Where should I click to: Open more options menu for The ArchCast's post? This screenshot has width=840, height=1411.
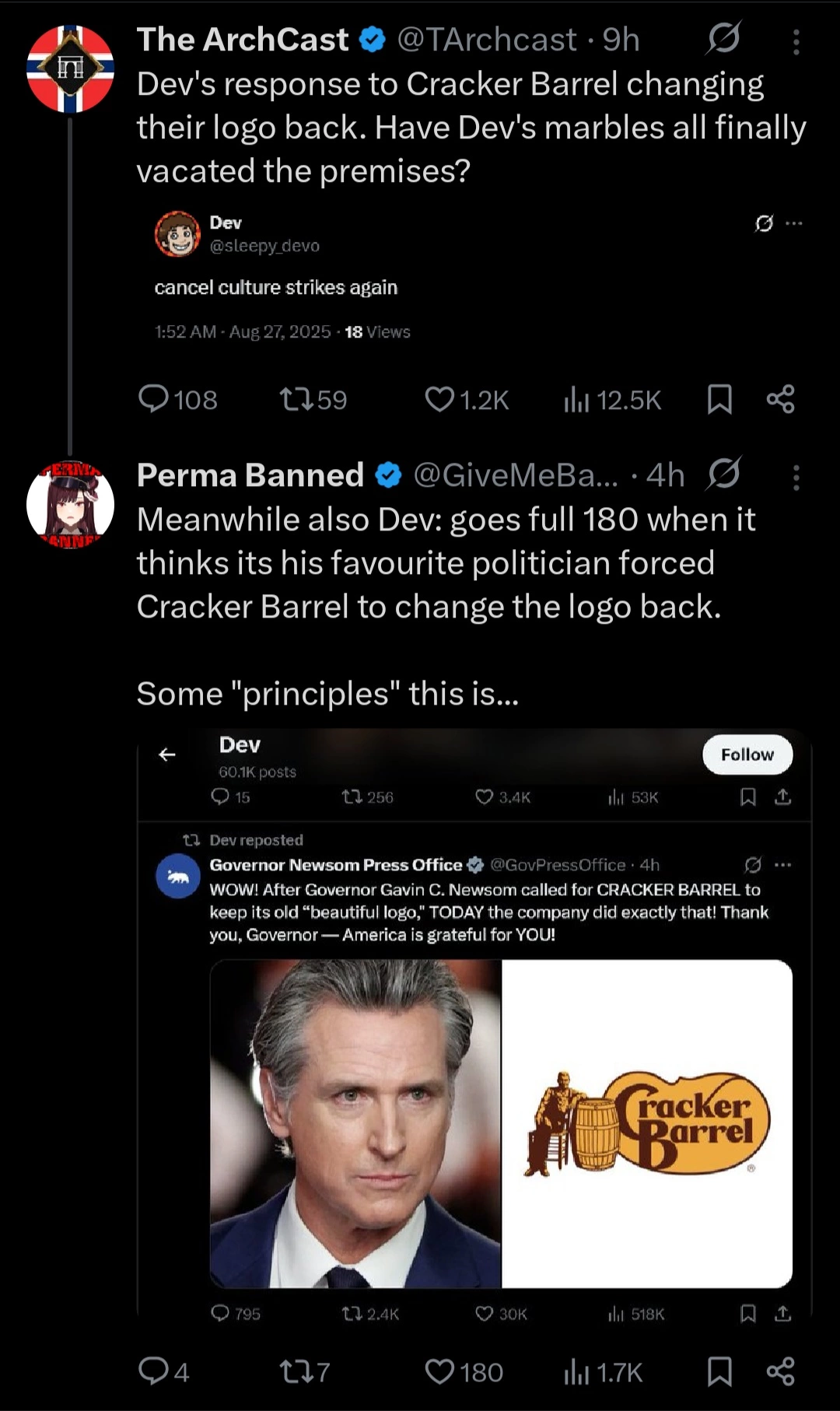796,42
